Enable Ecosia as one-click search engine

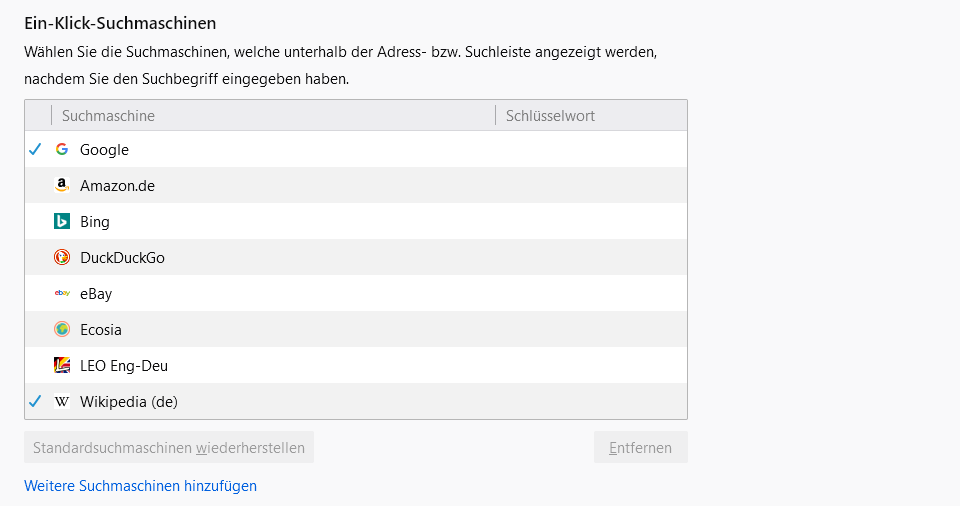(x=36, y=330)
